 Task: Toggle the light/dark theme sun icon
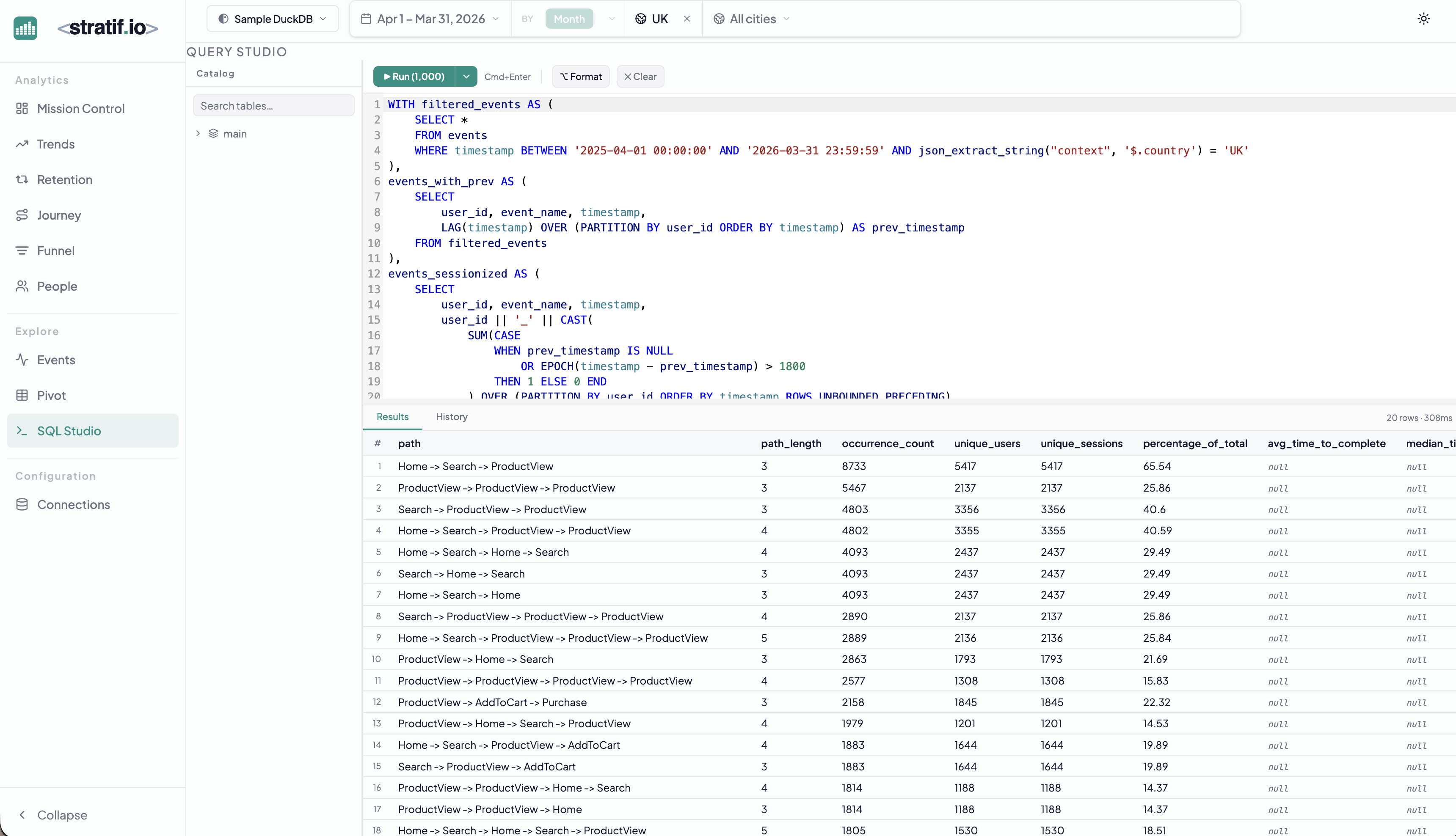[1423, 19]
